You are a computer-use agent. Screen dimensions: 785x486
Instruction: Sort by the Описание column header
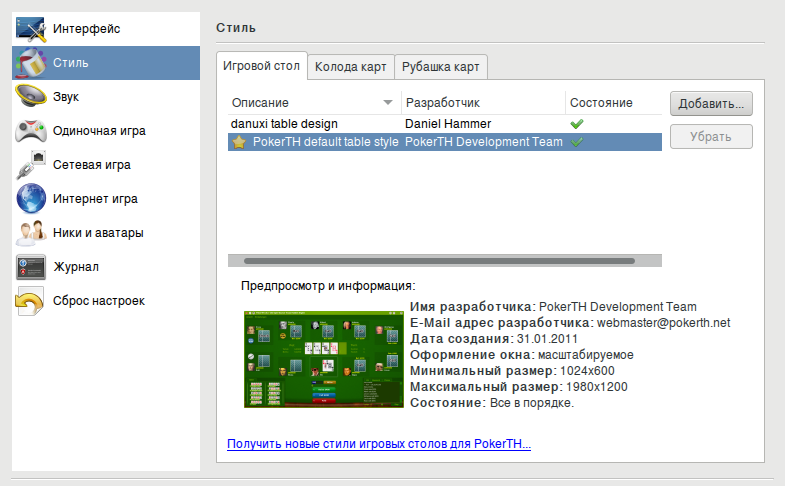point(314,103)
